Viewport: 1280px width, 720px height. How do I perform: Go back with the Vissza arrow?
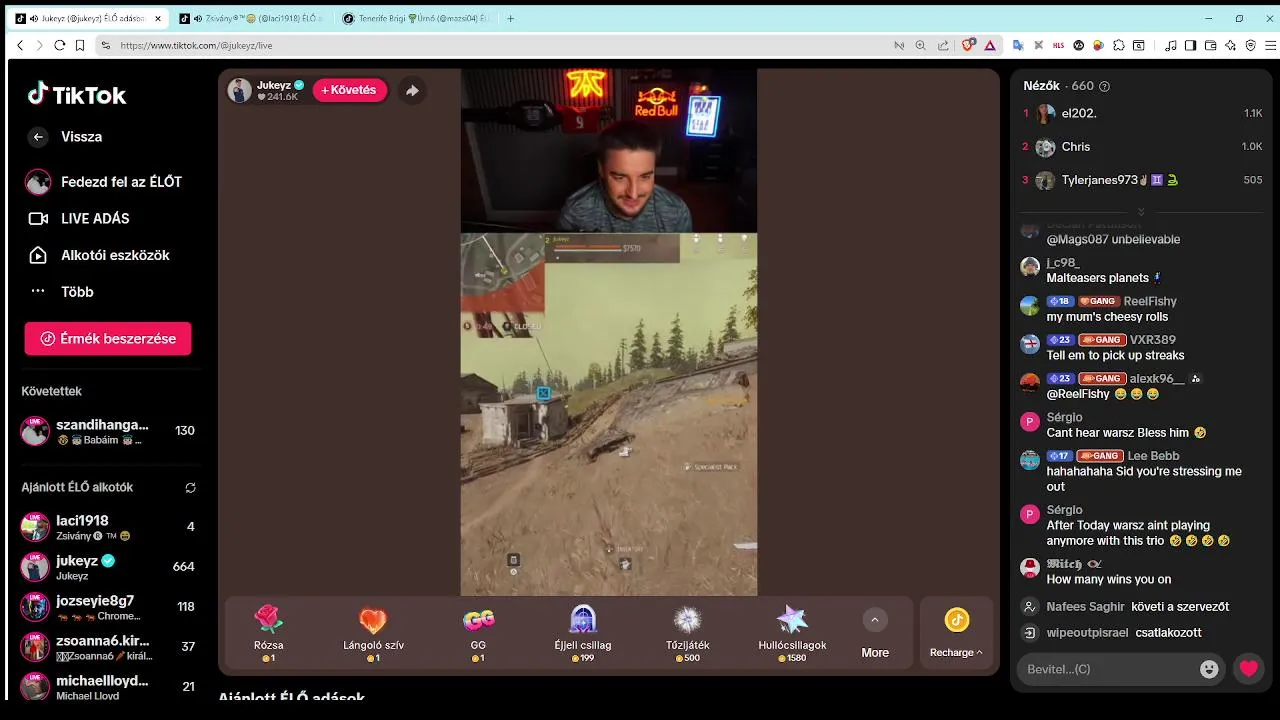coord(38,137)
